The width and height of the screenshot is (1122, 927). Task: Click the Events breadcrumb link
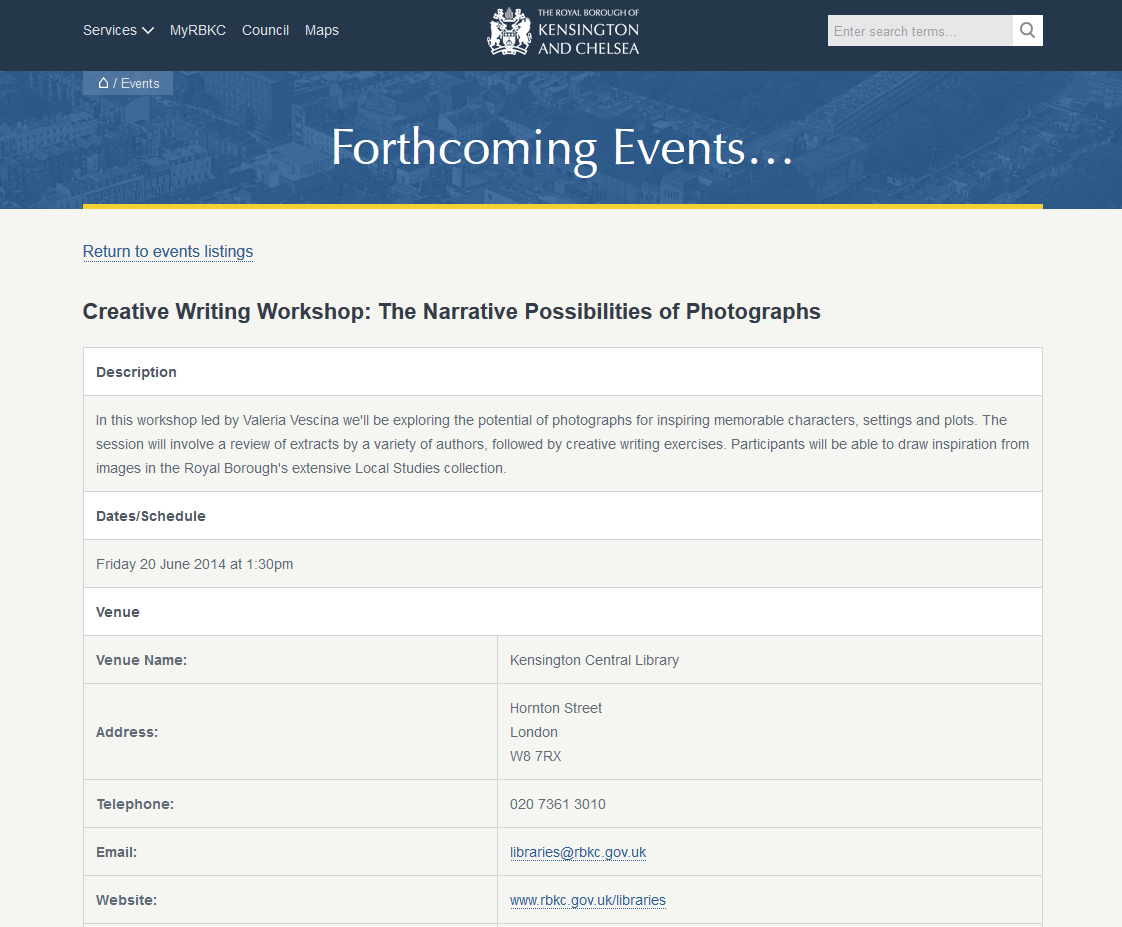(x=140, y=83)
